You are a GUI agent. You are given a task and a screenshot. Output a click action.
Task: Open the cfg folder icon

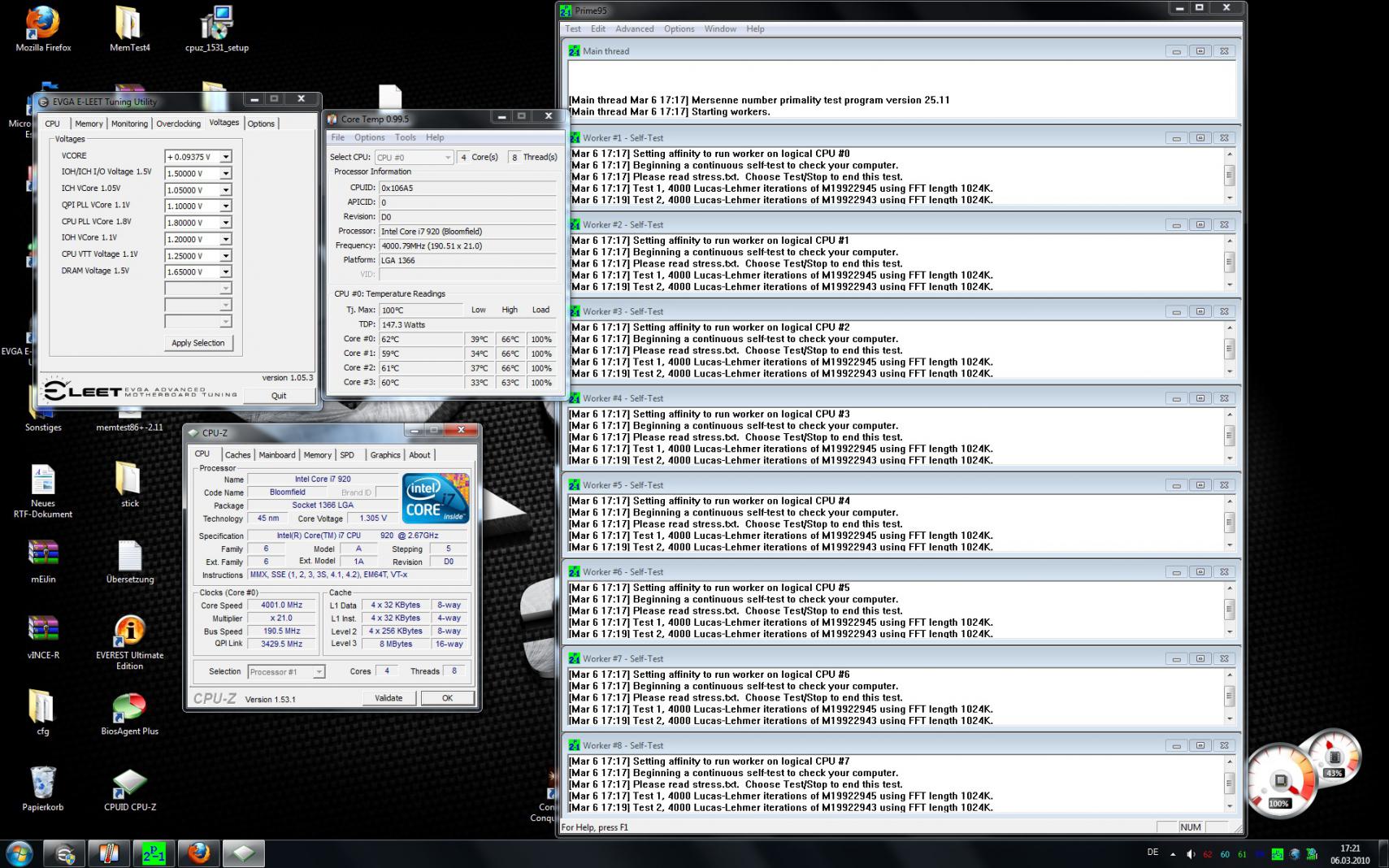pyautogui.click(x=43, y=712)
